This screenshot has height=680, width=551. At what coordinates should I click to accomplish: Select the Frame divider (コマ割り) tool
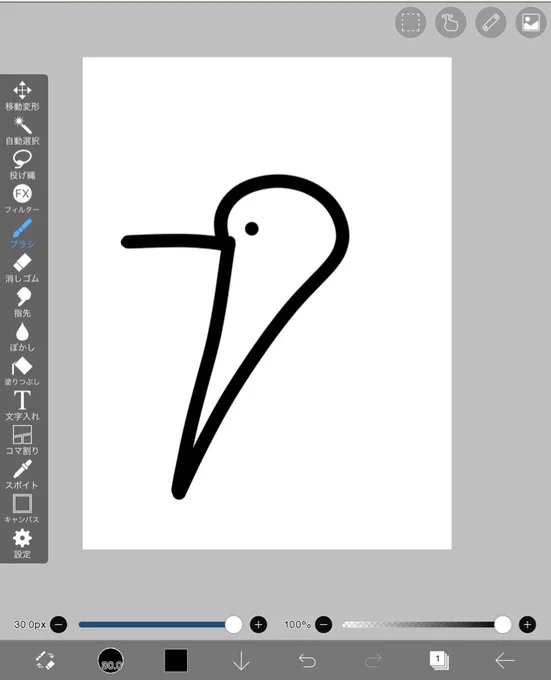coord(22,440)
